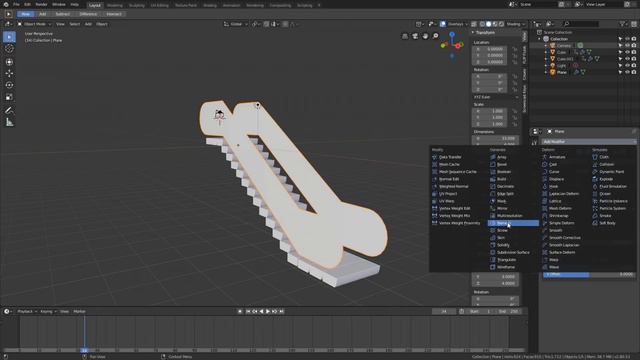Open the Render menu

click(x=41, y=4)
